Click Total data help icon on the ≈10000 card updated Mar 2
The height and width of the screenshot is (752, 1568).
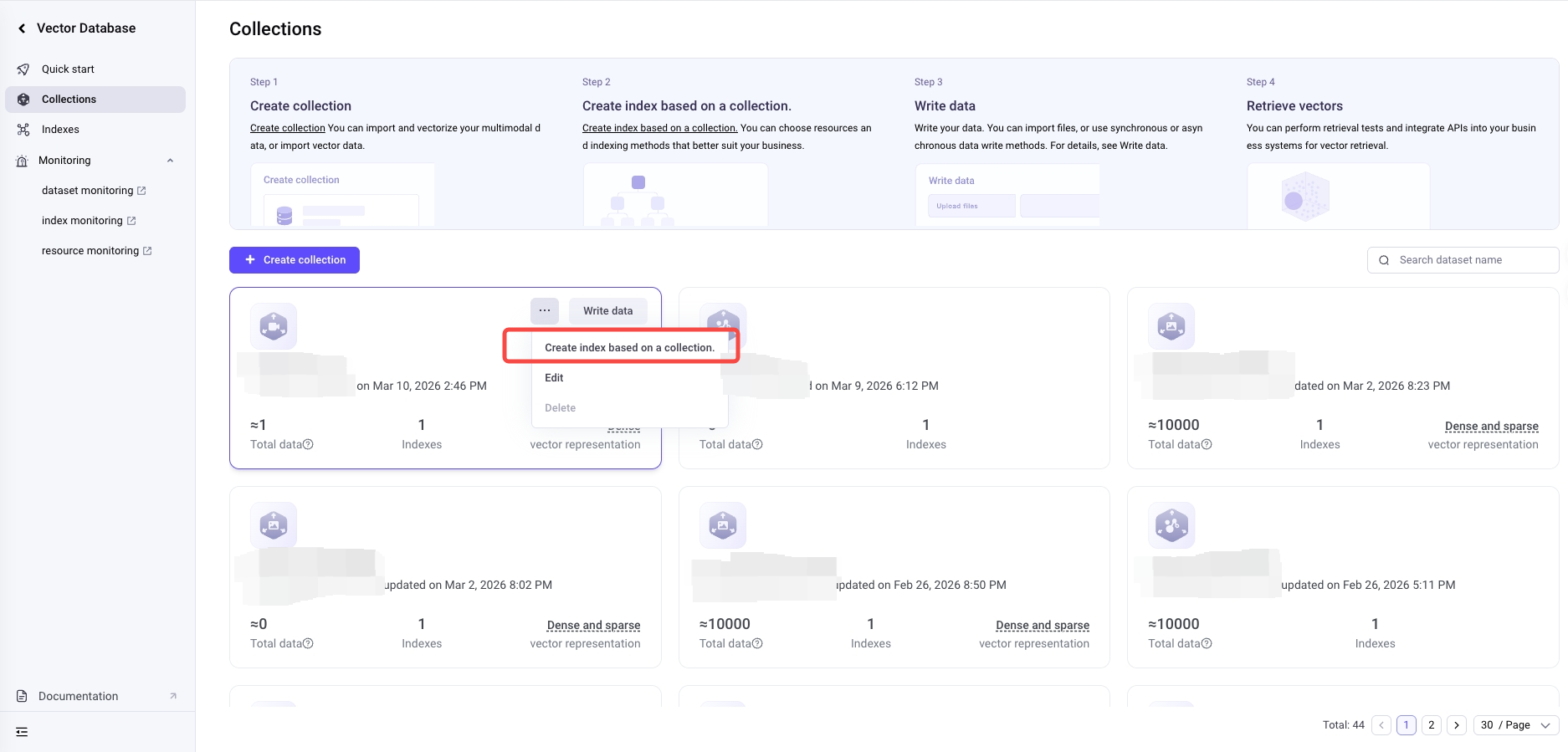coord(1207,445)
